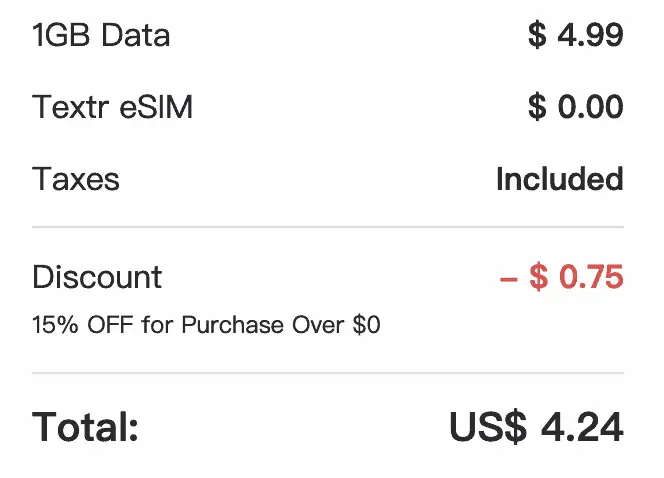Select the 4.24 total figure
This screenshot has width=664, height=478.
point(582,427)
